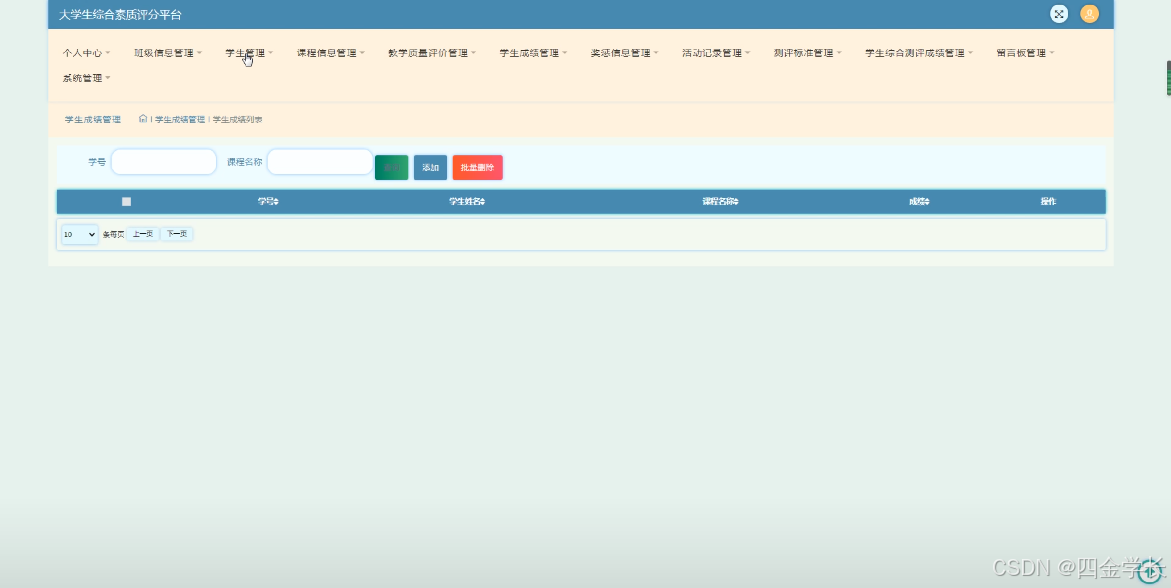This screenshot has height=588, width=1171.
Task: Expand the 学生成绩管理 menu
Action: tap(533, 53)
